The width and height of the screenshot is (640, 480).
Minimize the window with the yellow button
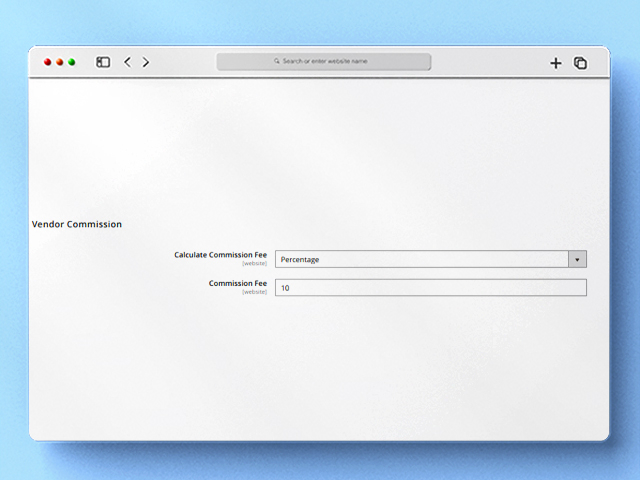pyautogui.click(x=59, y=62)
